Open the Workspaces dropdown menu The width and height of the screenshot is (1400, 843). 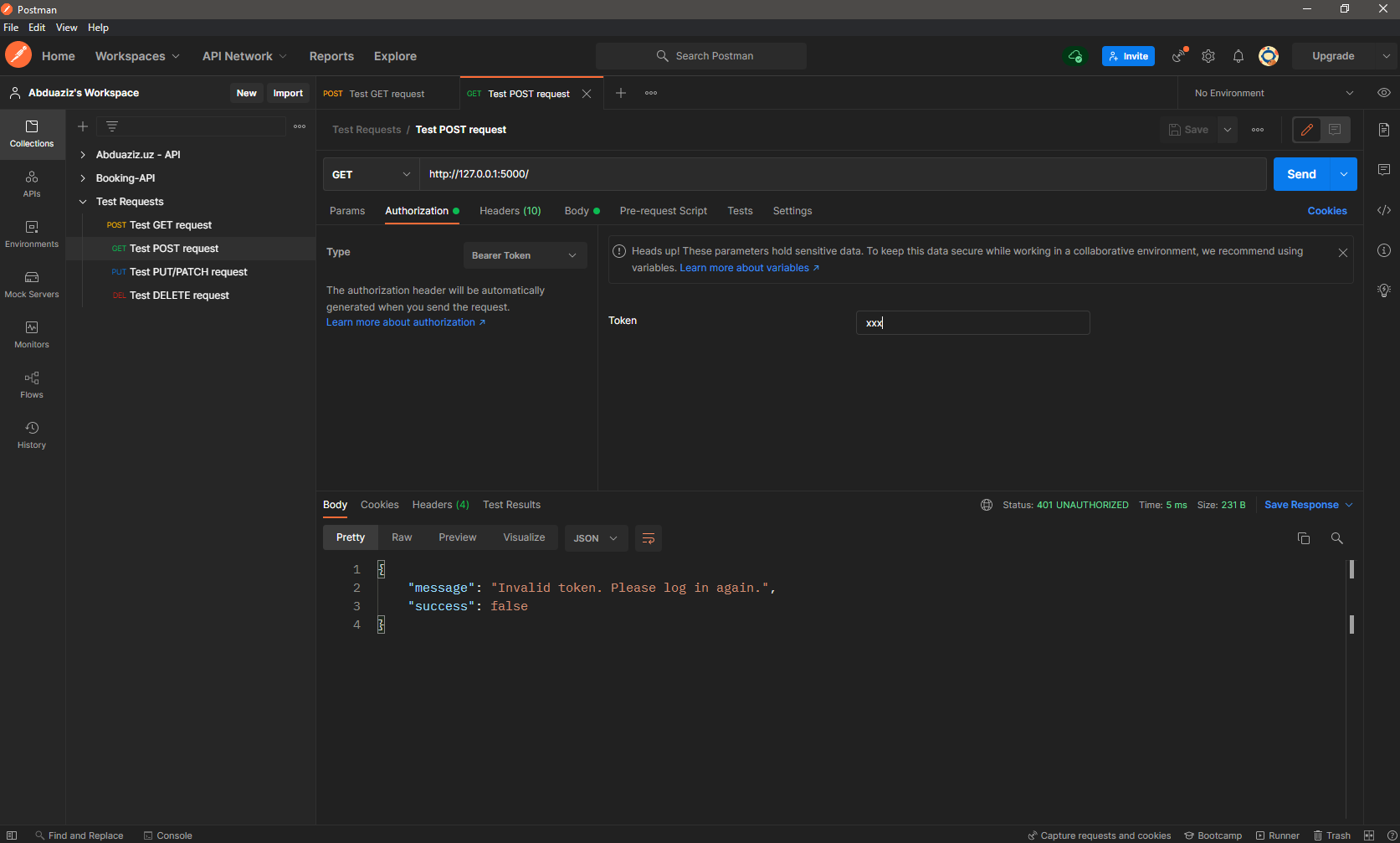[x=137, y=56]
